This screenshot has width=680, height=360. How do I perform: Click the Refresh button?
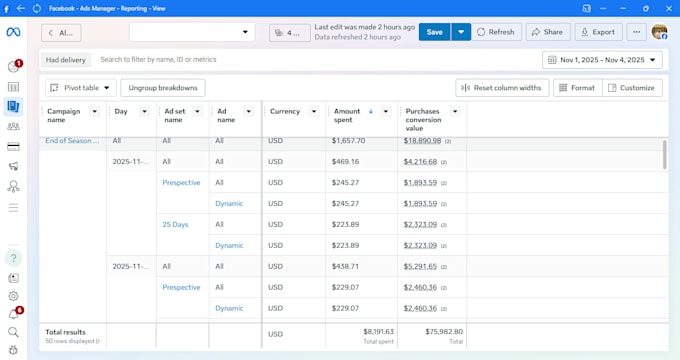pos(496,32)
